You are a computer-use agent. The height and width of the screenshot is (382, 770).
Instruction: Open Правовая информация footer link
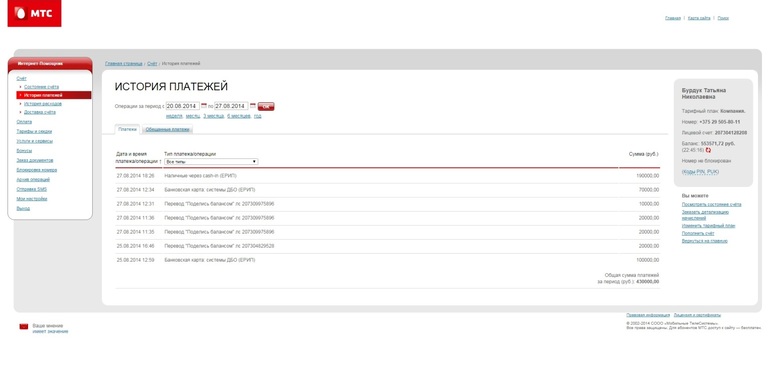coord(648,315)
